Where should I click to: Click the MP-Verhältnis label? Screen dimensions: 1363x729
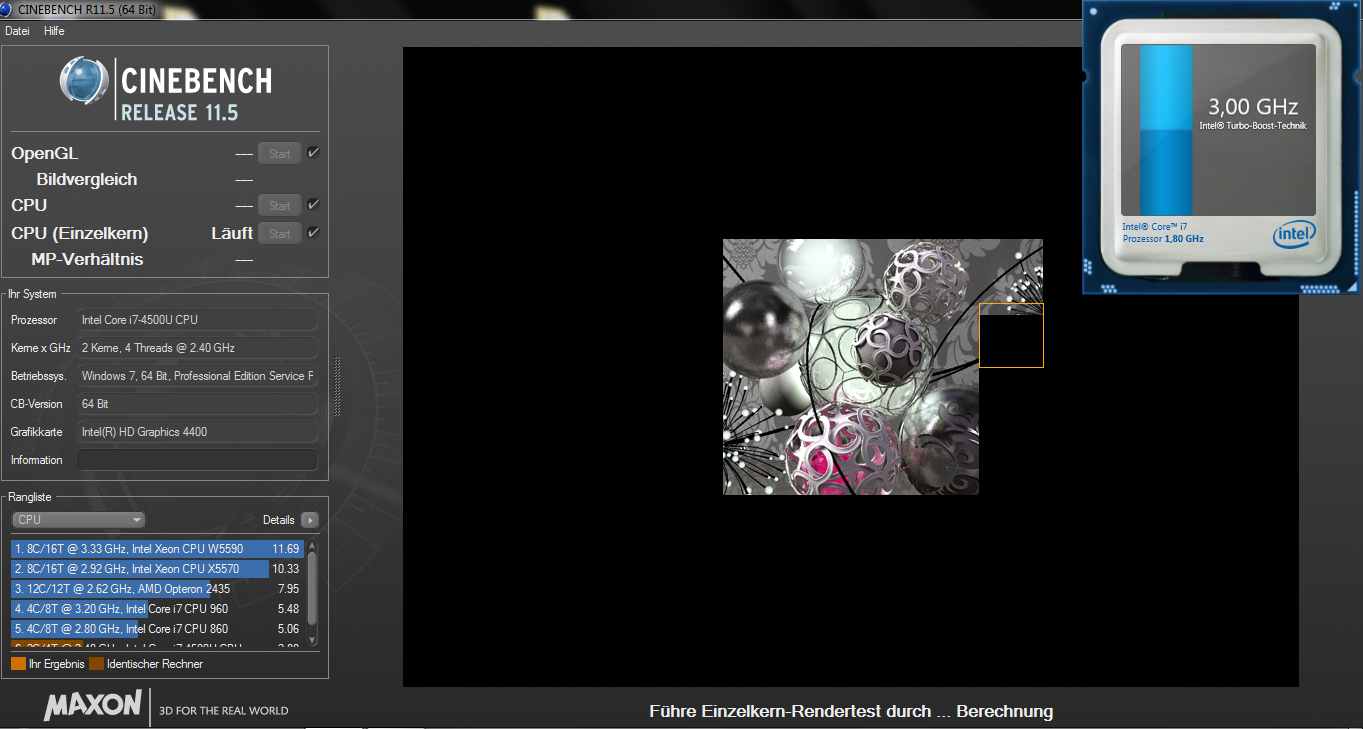pyautogui.click(x=87, y=260)
